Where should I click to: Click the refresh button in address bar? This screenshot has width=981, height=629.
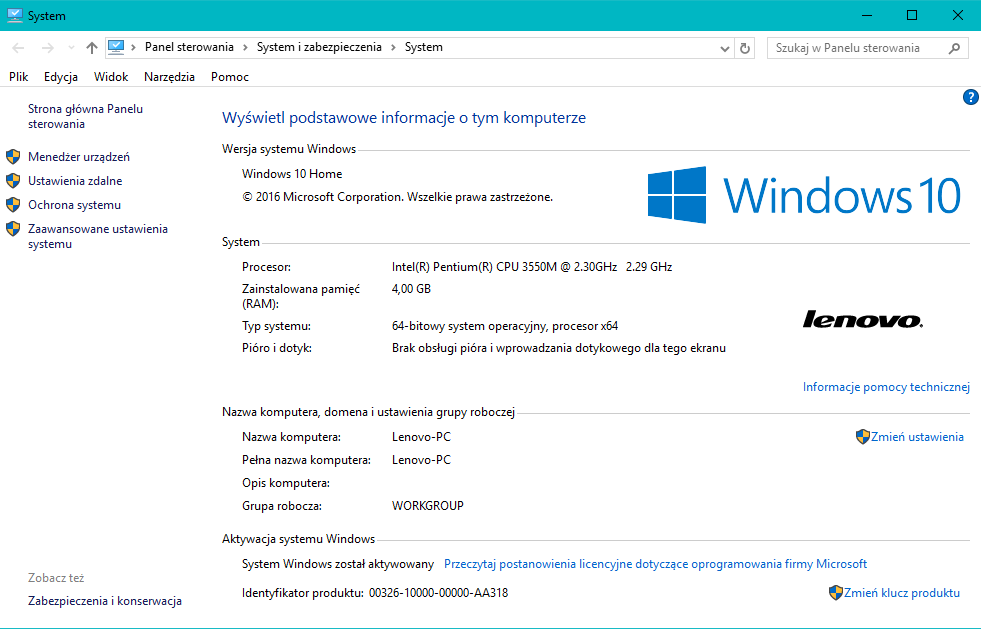745,48
